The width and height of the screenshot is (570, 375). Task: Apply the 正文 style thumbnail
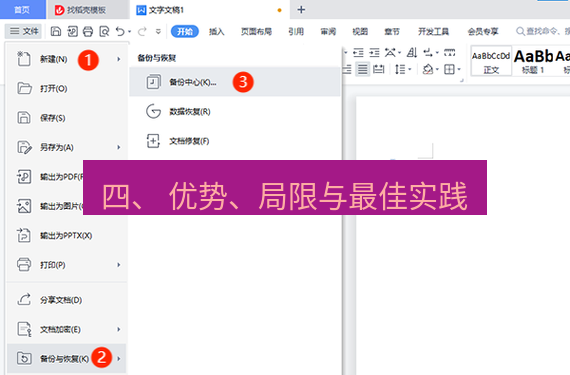point(491,61)
